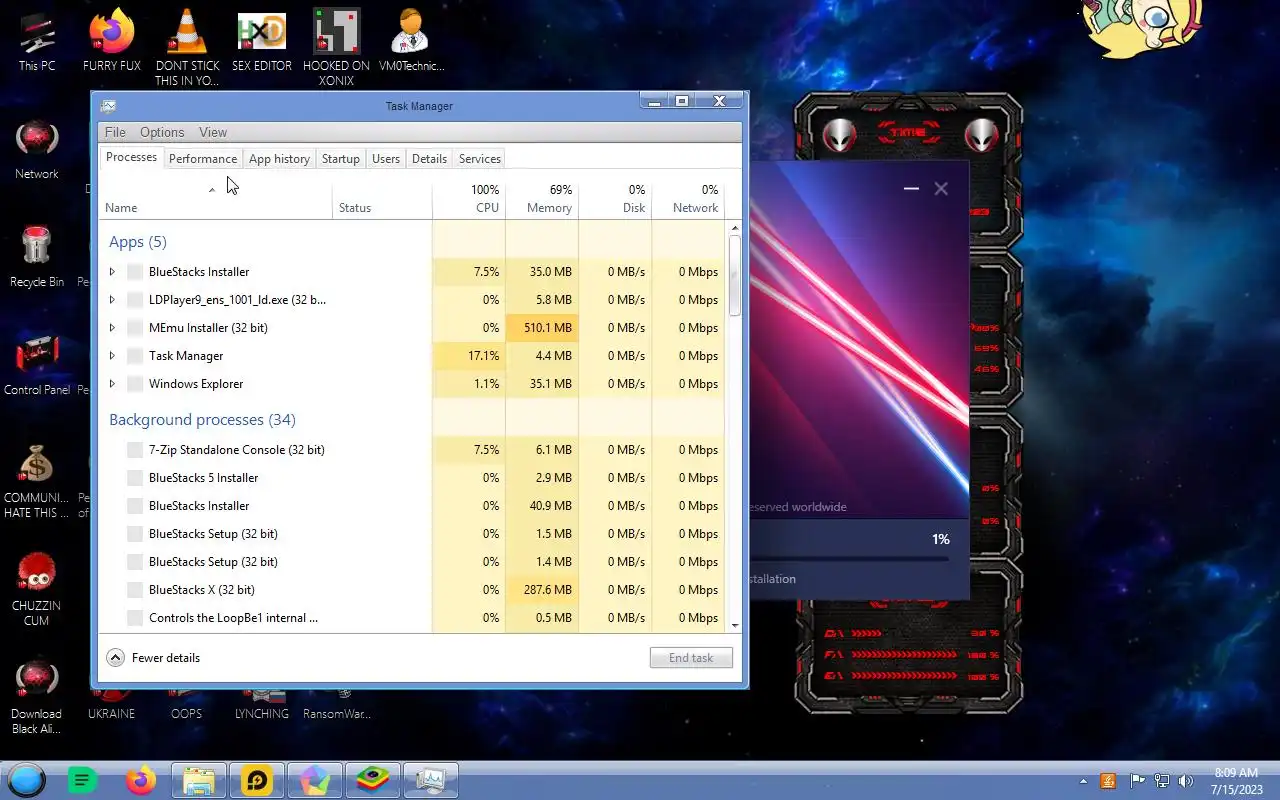
Task: Open the Java update tray icon
Action: click(1108, 781)
